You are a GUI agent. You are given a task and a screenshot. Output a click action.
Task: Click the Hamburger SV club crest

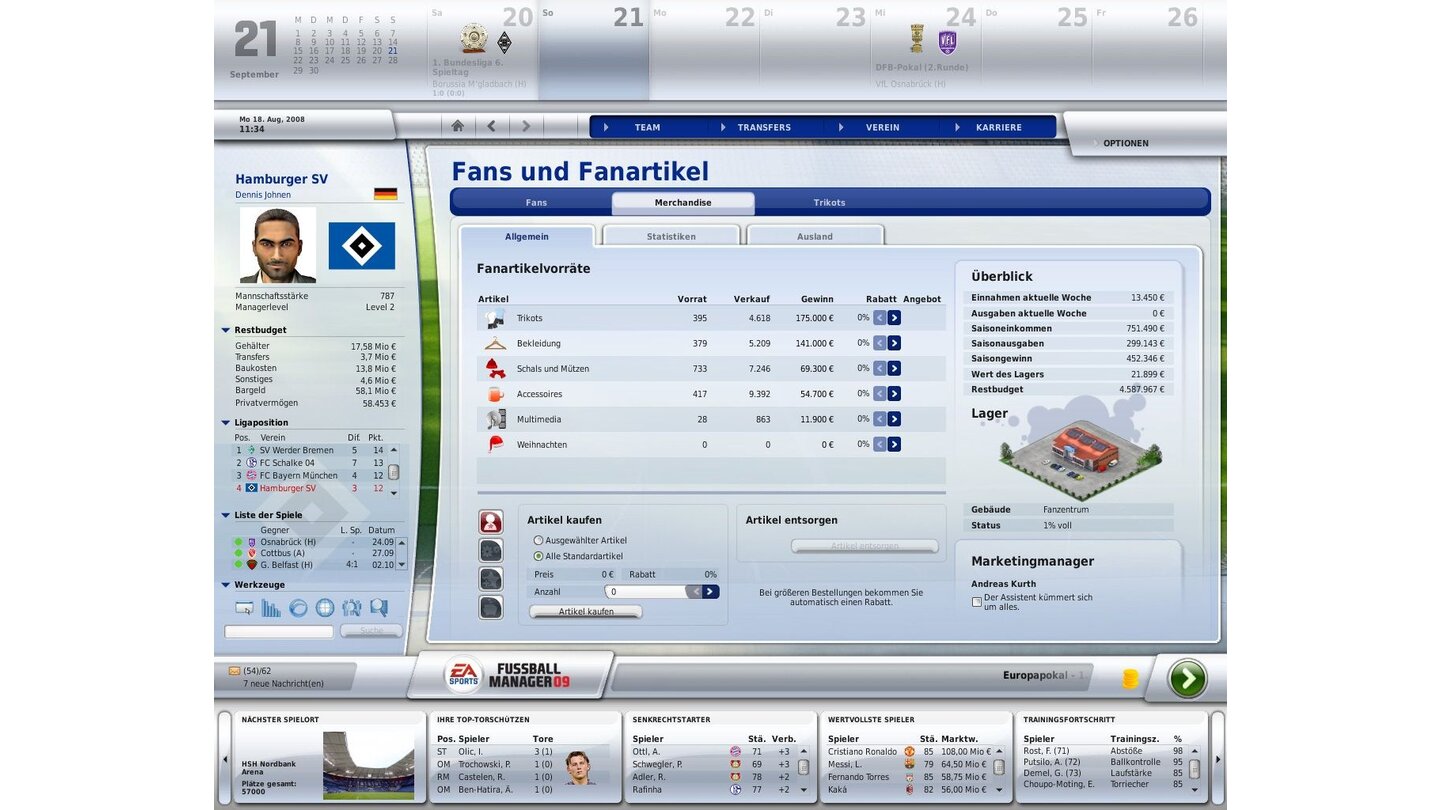[362, 246]
